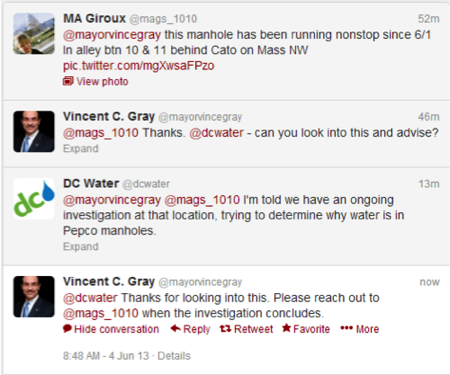450x375 pixels.
Task: Click the View photo media icon
Action: (68, 81)
